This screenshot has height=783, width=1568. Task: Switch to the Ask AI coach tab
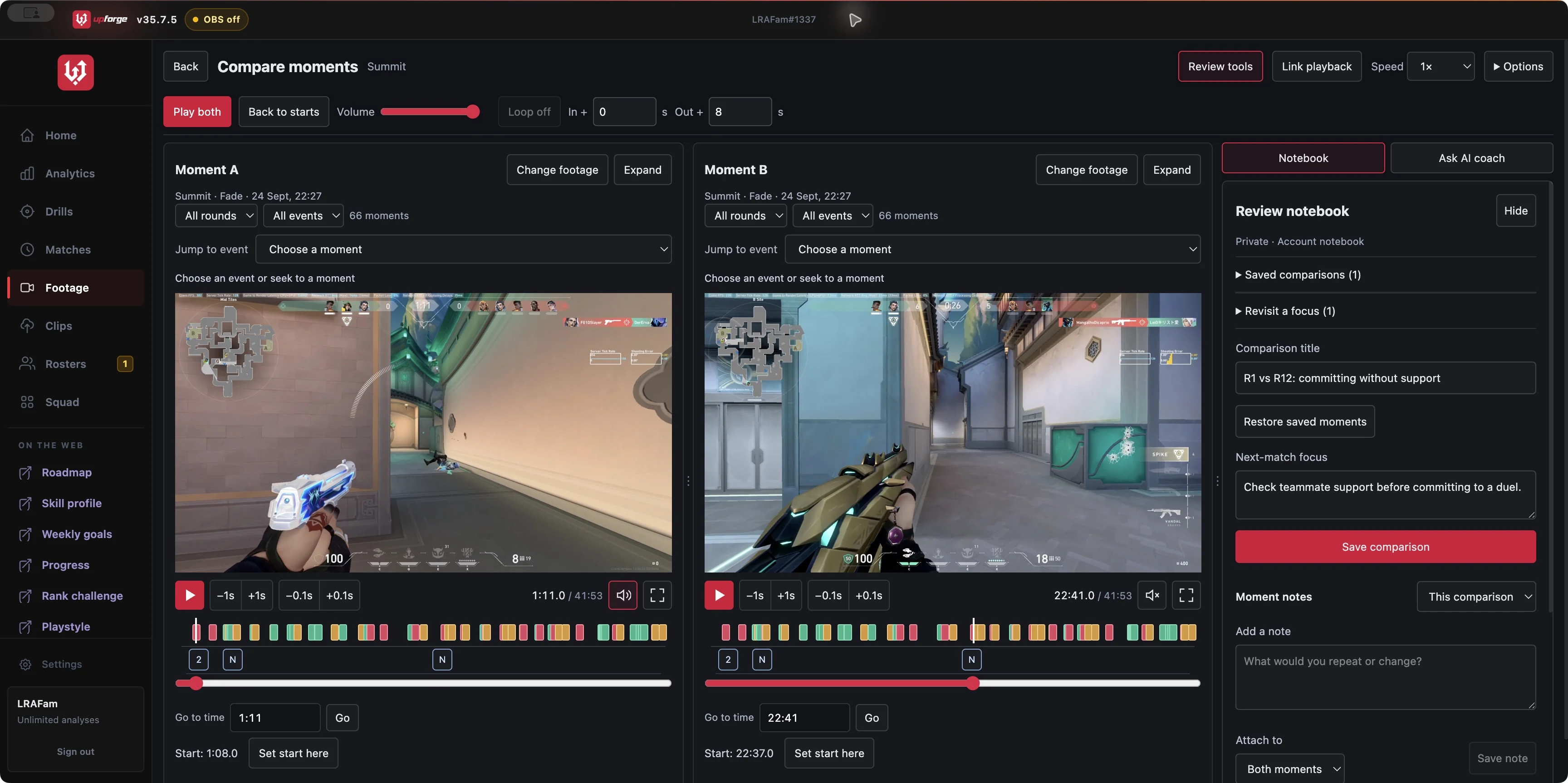click(1471, 158)
